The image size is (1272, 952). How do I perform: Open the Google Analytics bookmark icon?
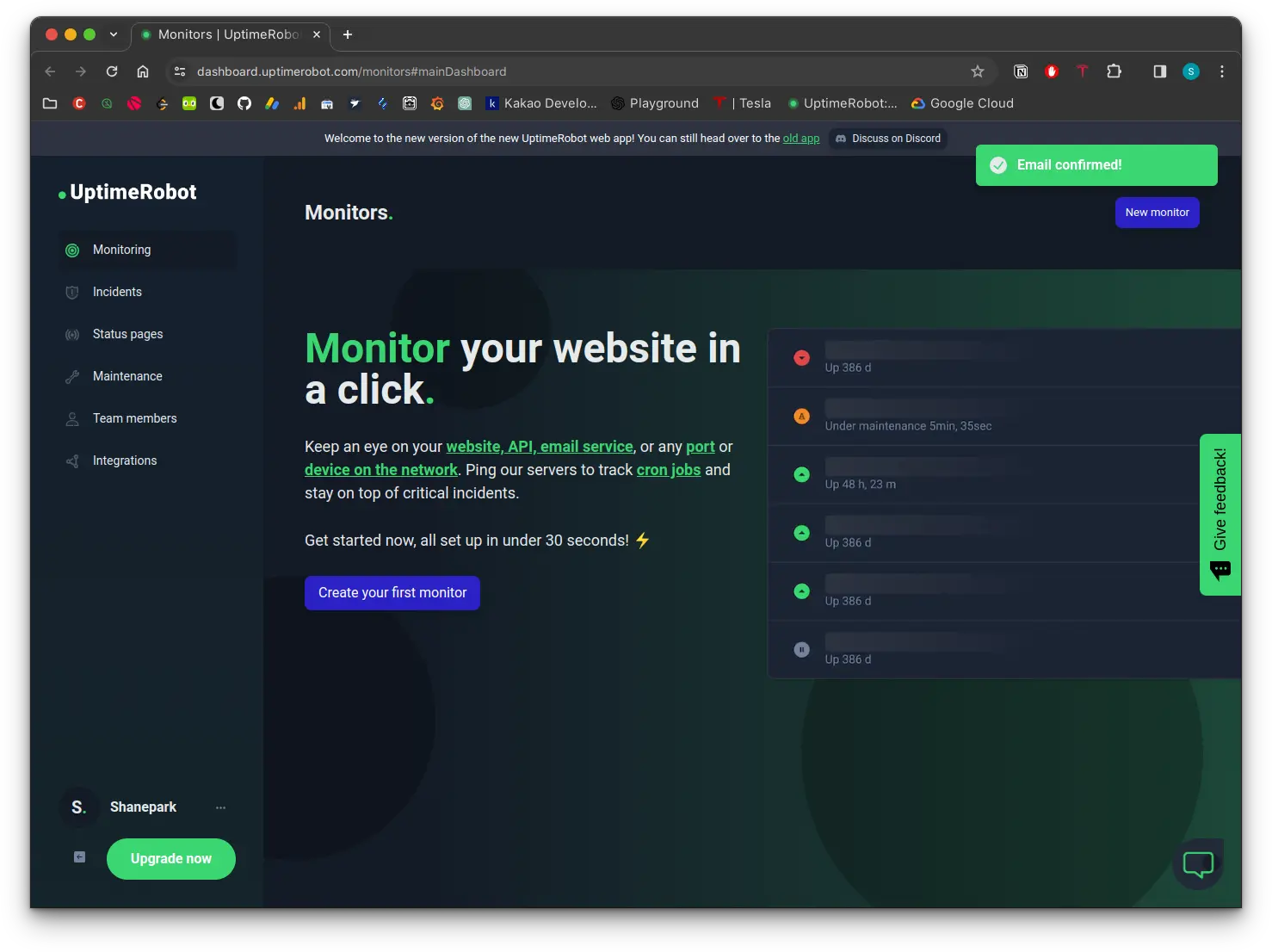coord(299,103)
